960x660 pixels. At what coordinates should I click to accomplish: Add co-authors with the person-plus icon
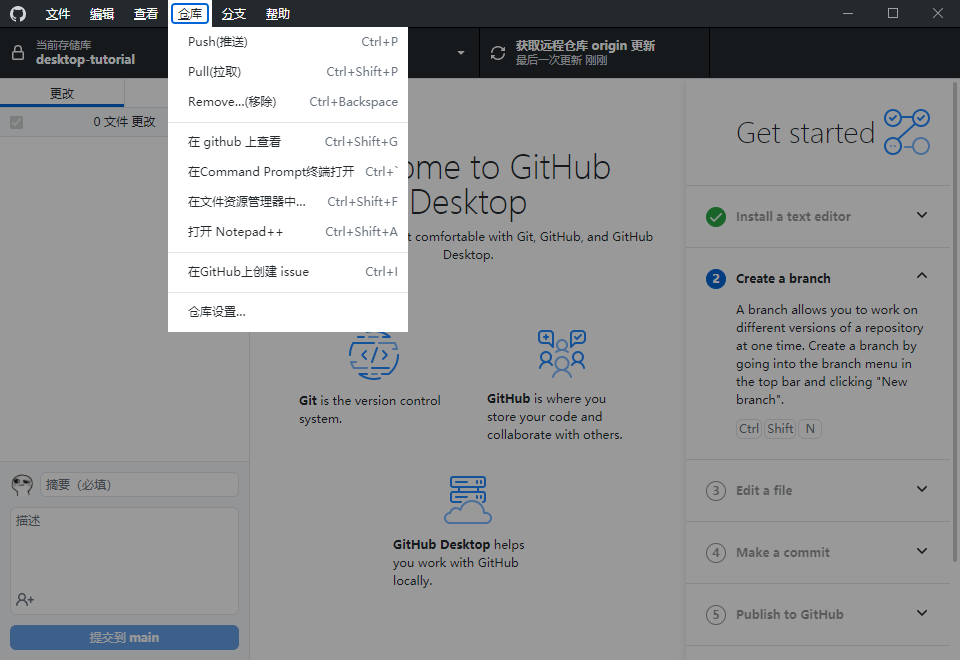click(x=25, y=599)
